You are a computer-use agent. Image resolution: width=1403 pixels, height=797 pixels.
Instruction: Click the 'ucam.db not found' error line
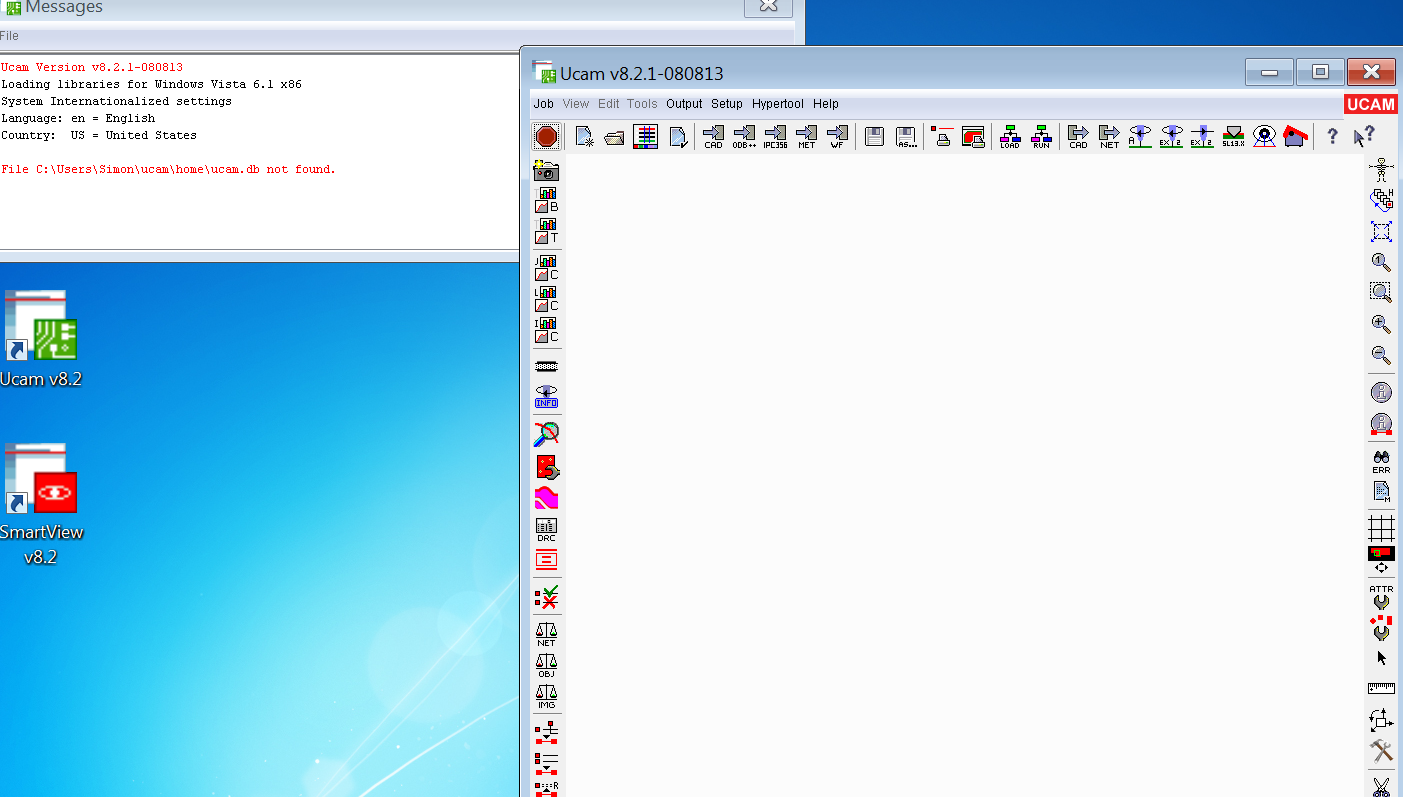pos(168,169)
